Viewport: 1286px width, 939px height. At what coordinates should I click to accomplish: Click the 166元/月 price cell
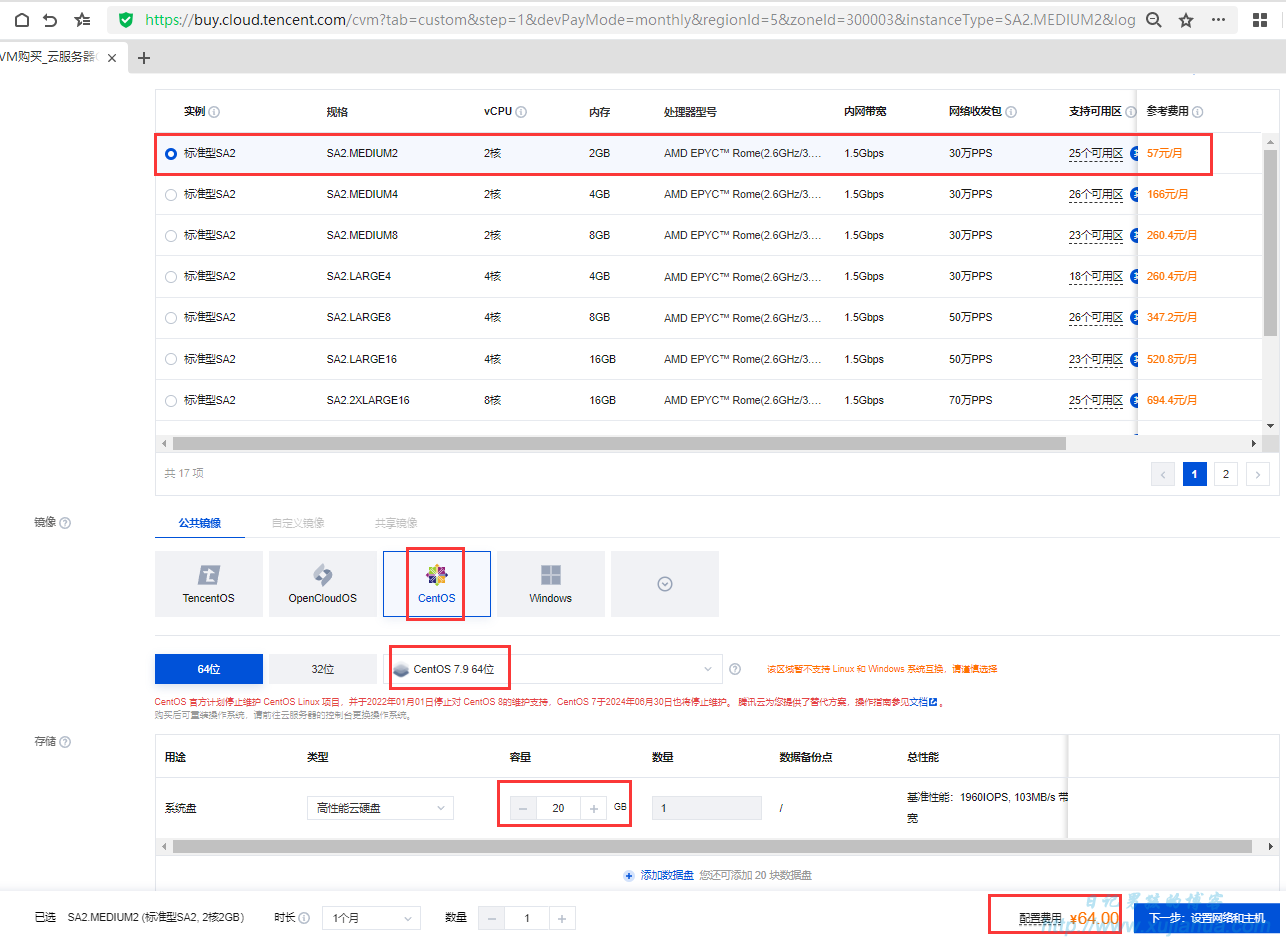(1168, 195)
